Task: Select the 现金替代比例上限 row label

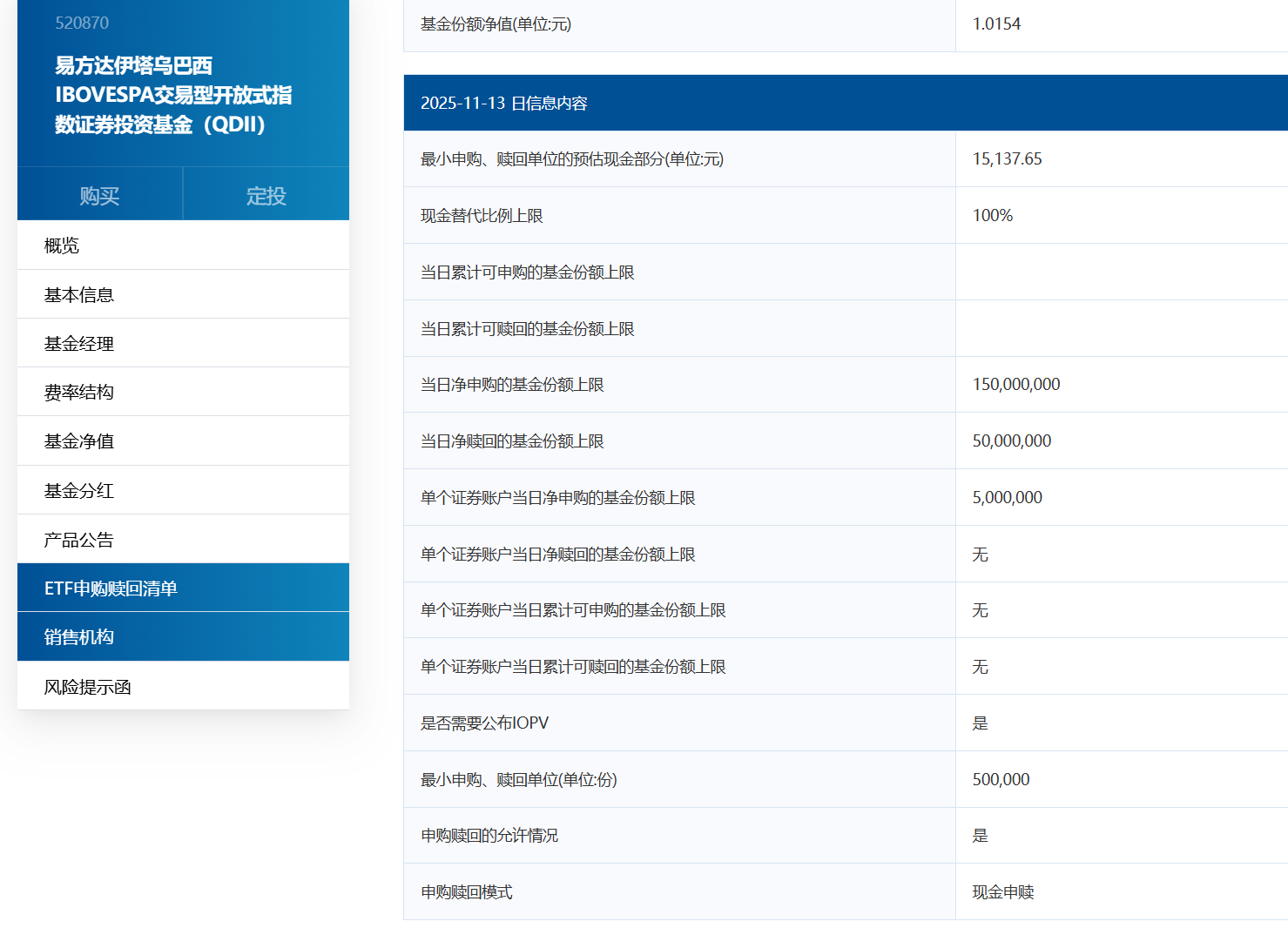Action: 482,216
